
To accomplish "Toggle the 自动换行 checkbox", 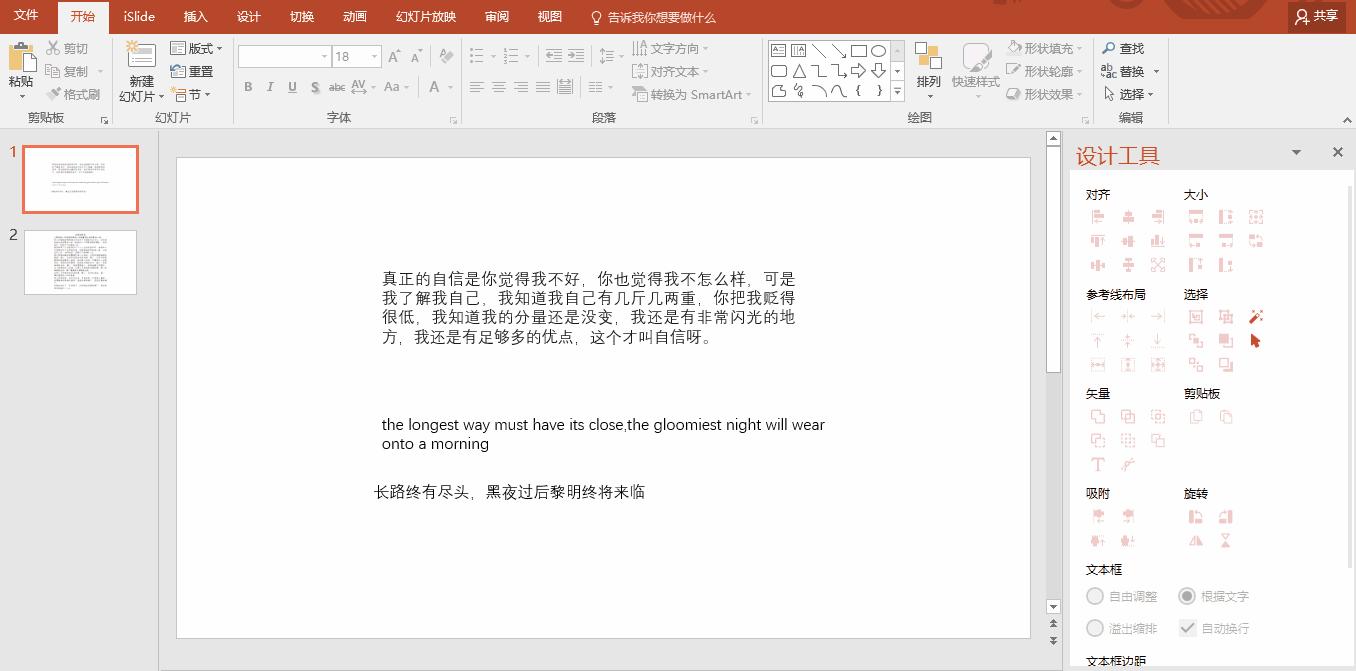I will 1187,628.
